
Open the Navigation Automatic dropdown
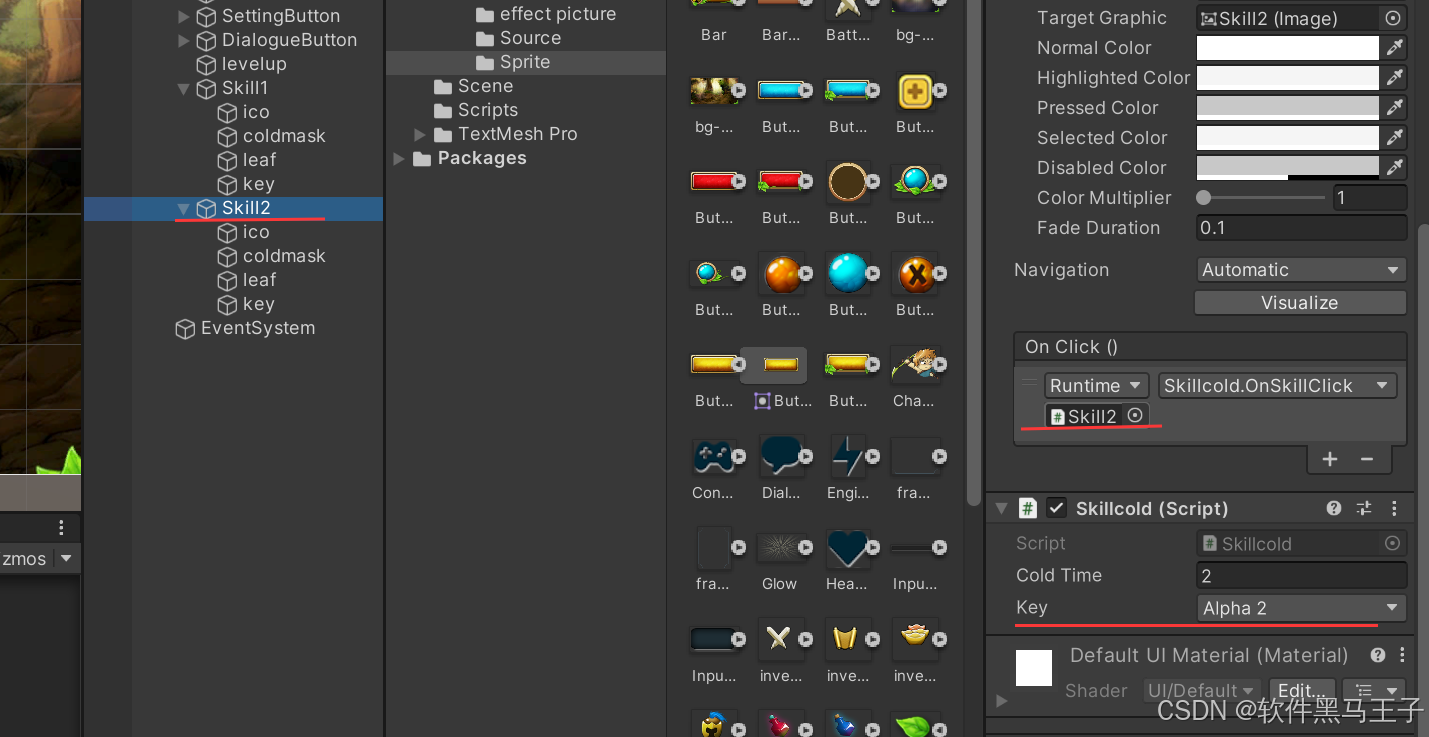[x=1301, y=270]
